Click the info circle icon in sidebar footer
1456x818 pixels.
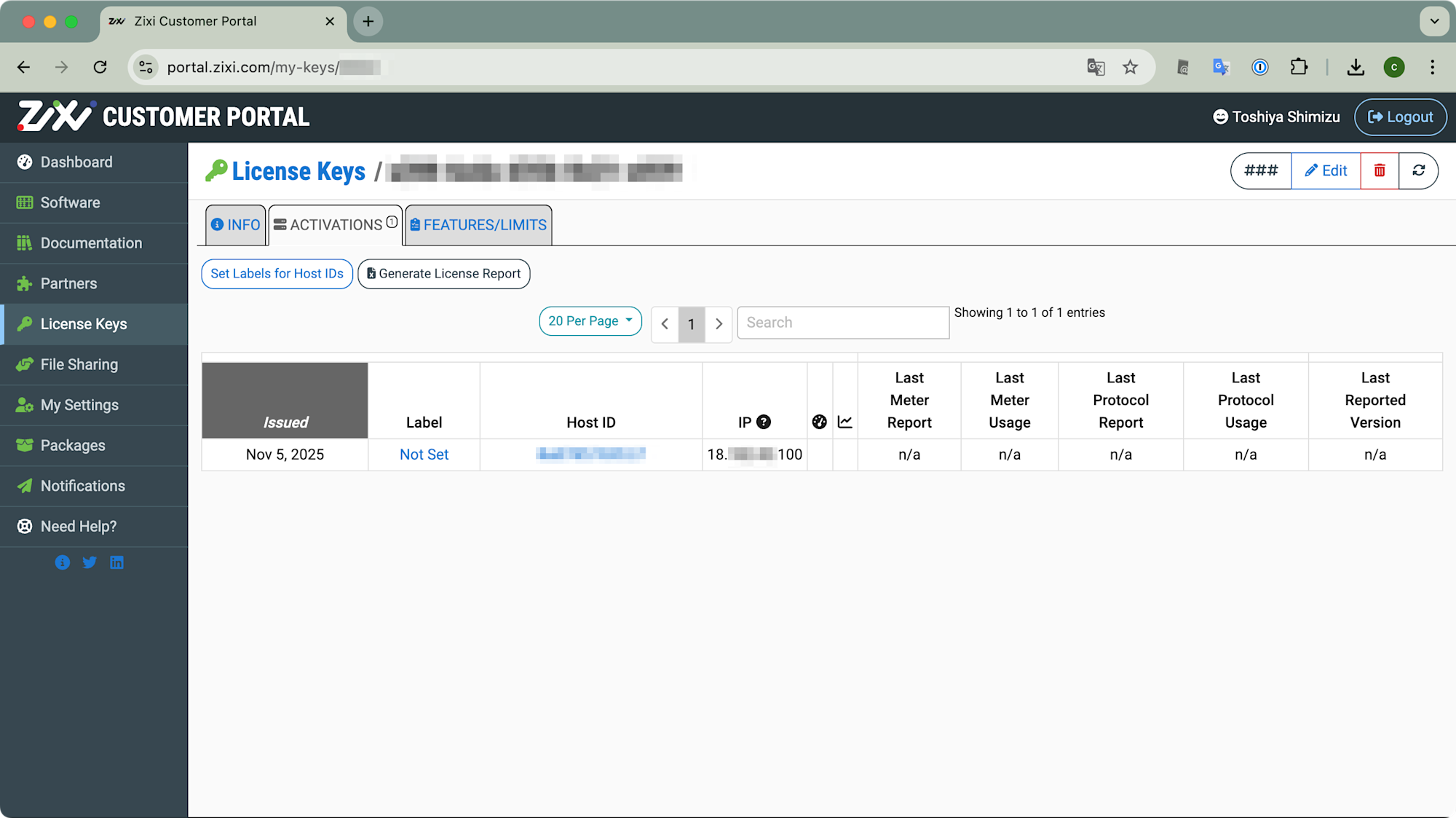(x=63, y=562)
